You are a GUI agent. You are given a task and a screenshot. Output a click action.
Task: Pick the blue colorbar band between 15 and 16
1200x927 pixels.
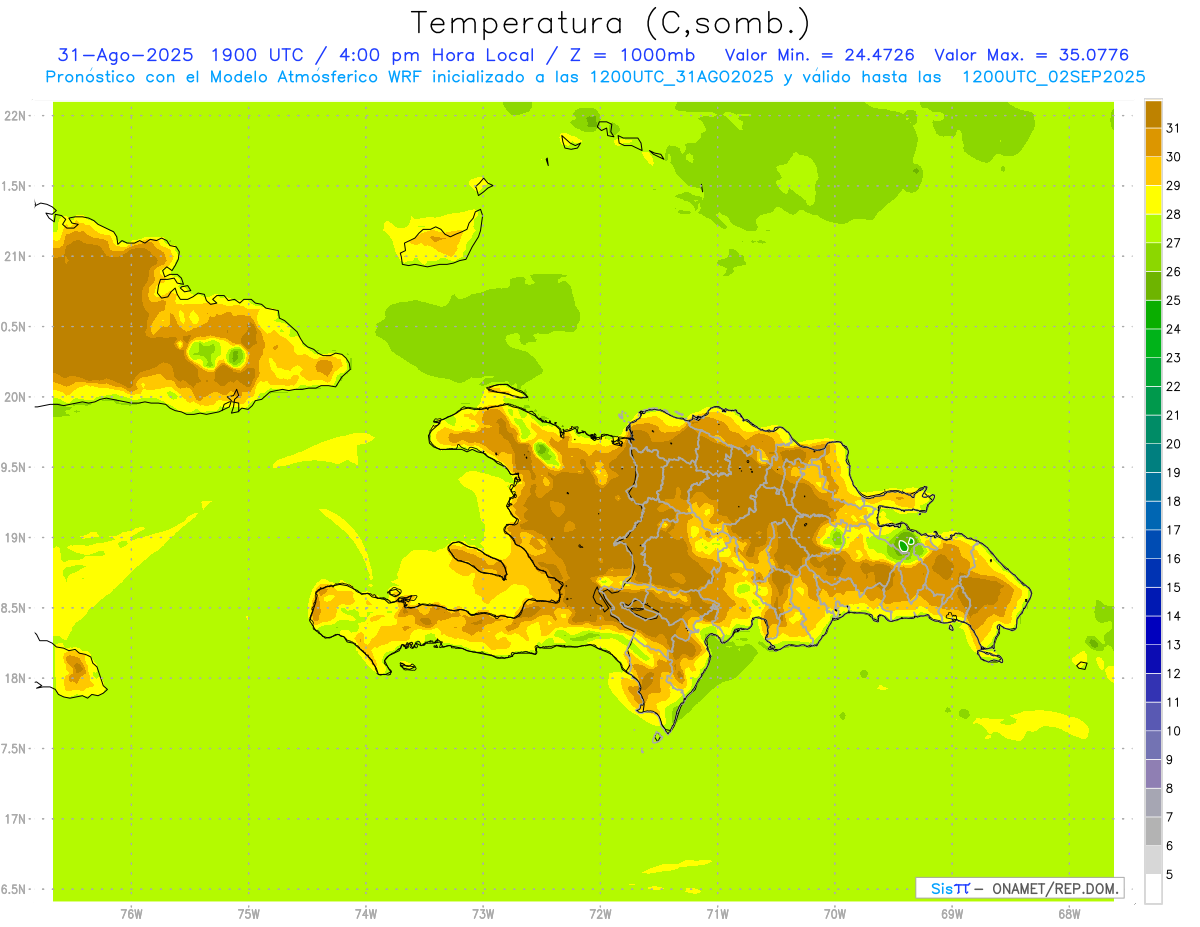[x=1153, y=573]
